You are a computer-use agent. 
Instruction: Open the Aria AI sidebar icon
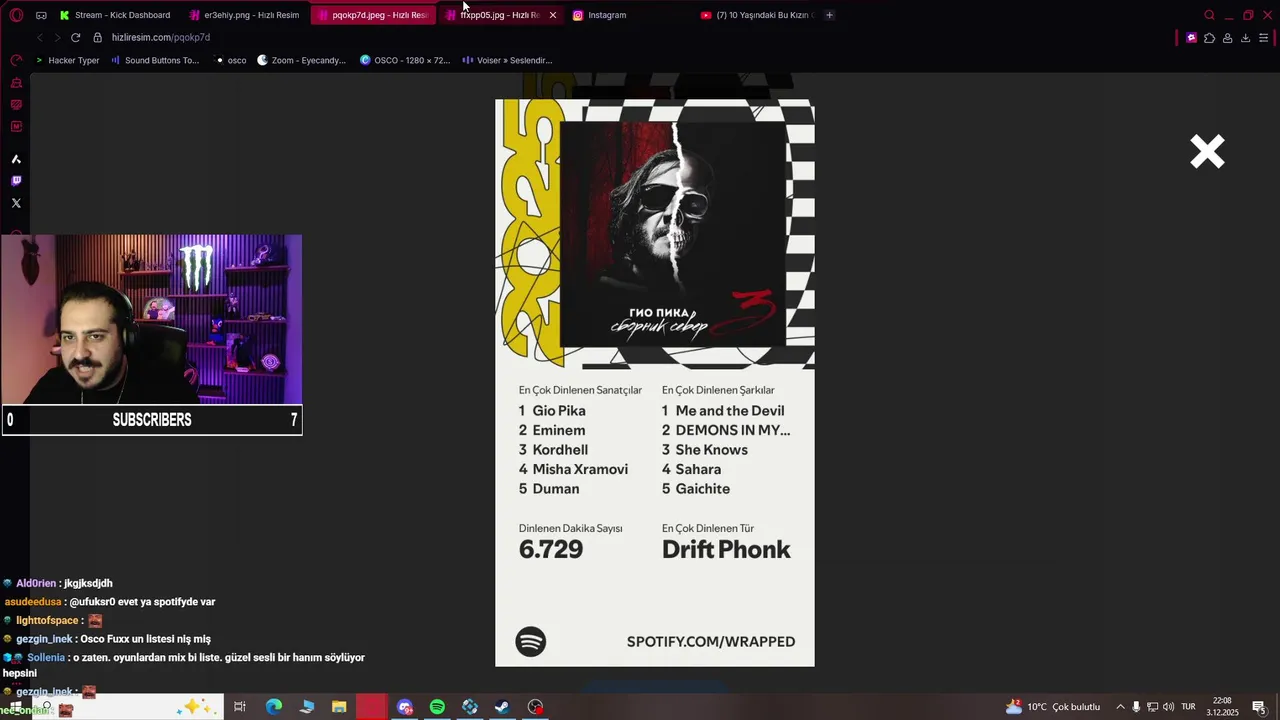click(16, 159)
